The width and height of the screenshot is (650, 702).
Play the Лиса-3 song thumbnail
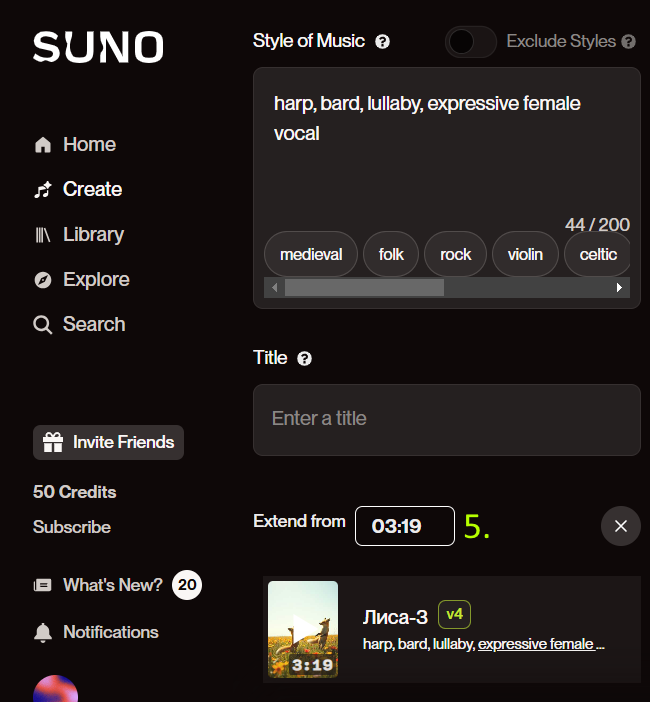click(x=303, y=629)
